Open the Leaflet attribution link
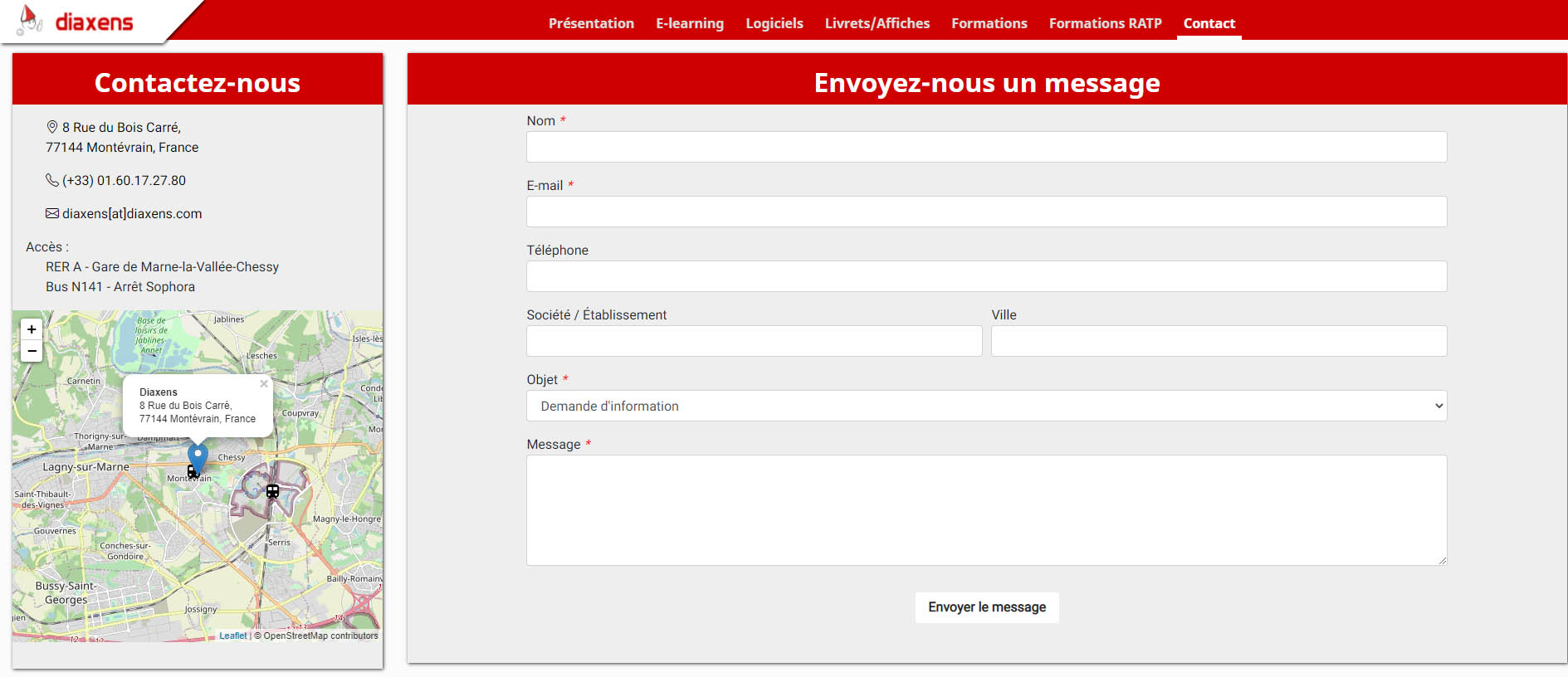Image resolution: width=1568 pixels, height=677 pixels. [232, 636]
